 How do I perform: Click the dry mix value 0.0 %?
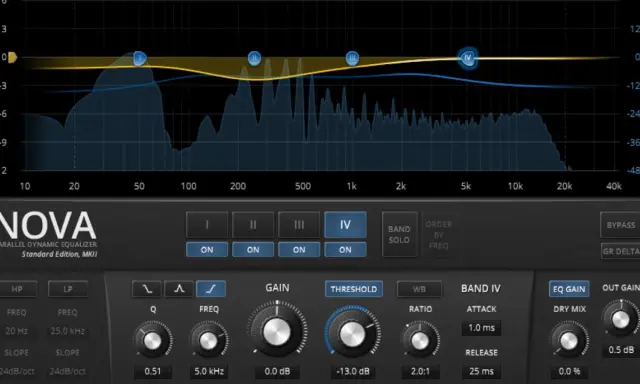point(569,371)
